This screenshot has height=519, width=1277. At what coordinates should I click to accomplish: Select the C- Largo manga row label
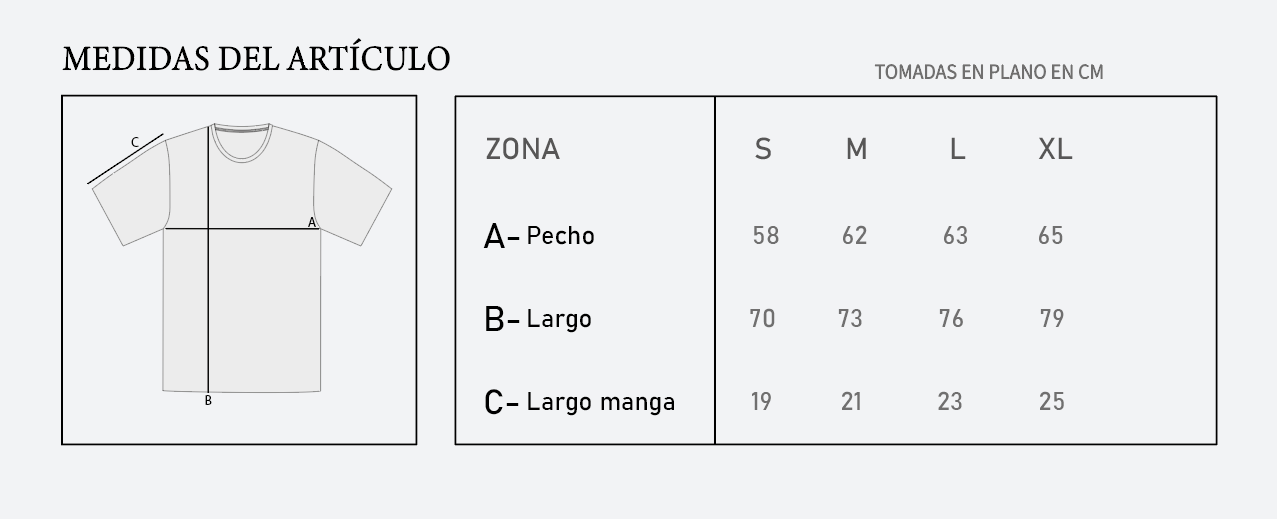click(580, 402)
